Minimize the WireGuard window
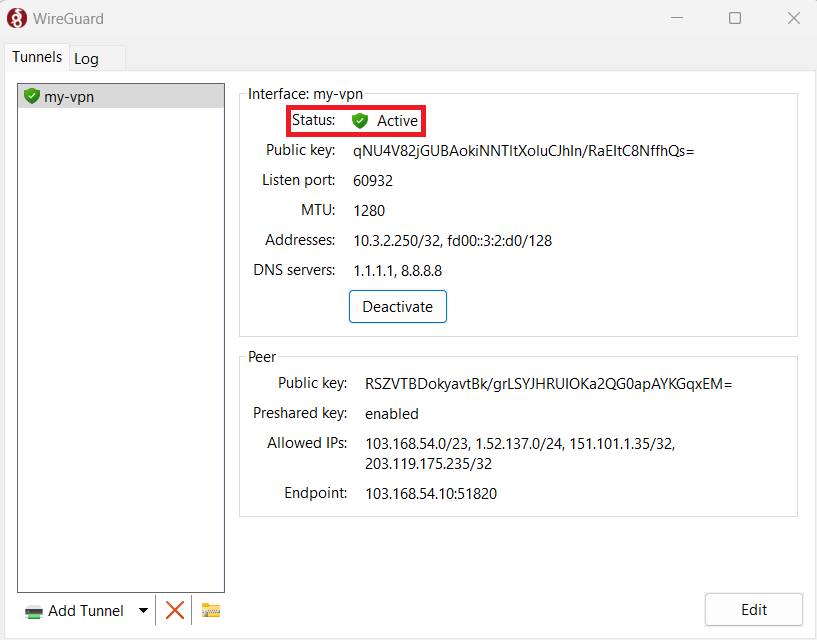 pos(677,18)
